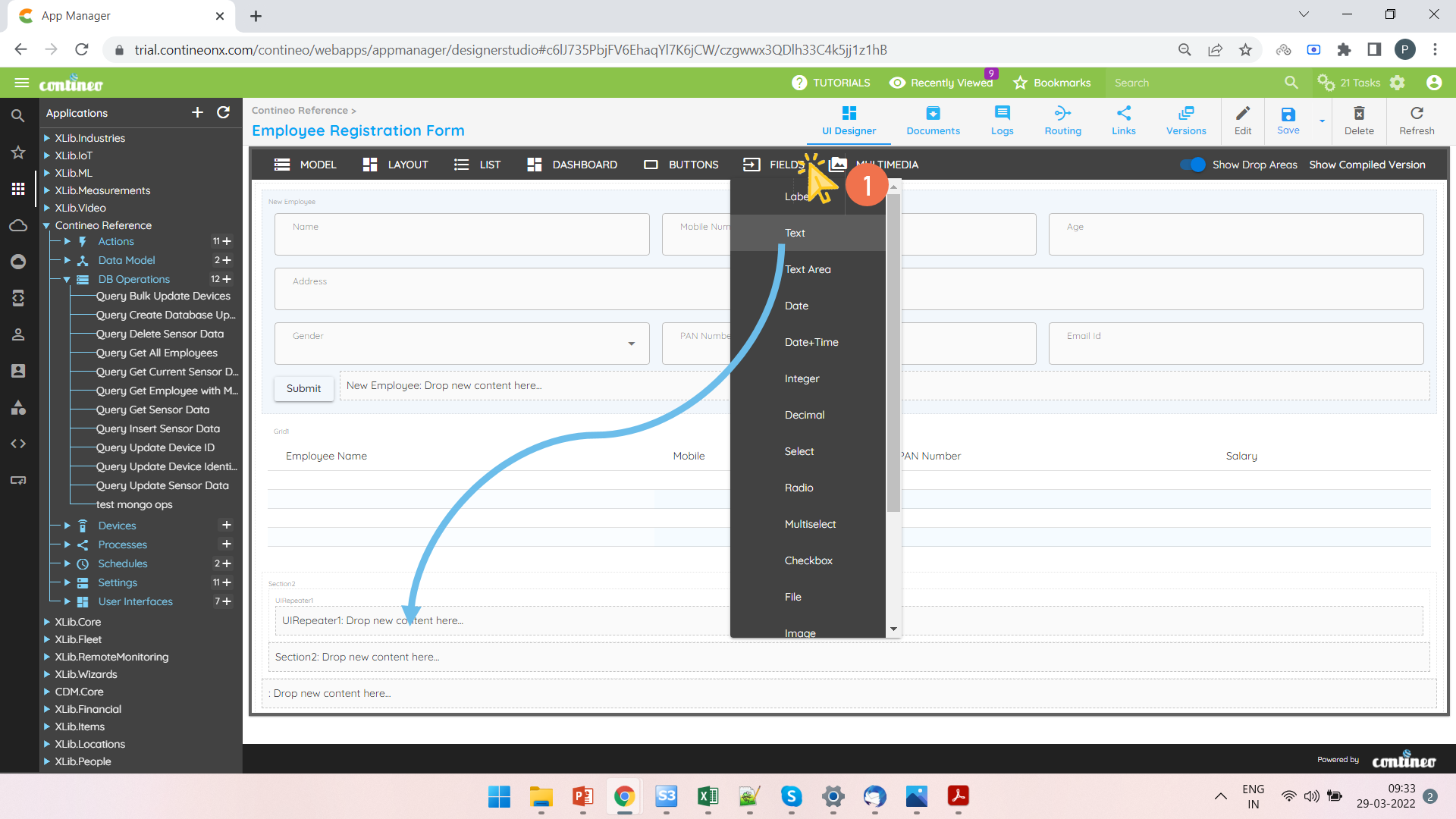
Task: Click the Name input field
Action: [x=462, y=234]
